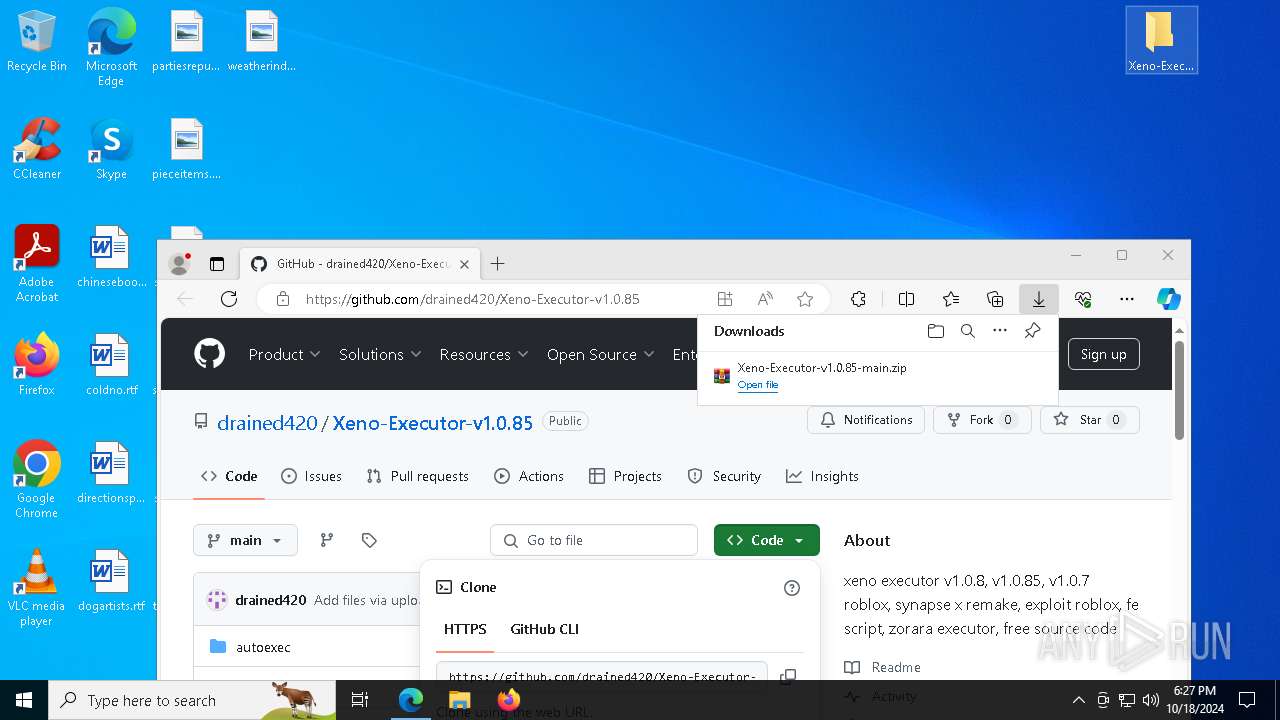Select the GitHub CLI clone tab
The image size is (1280, 720).
point(545,629)
